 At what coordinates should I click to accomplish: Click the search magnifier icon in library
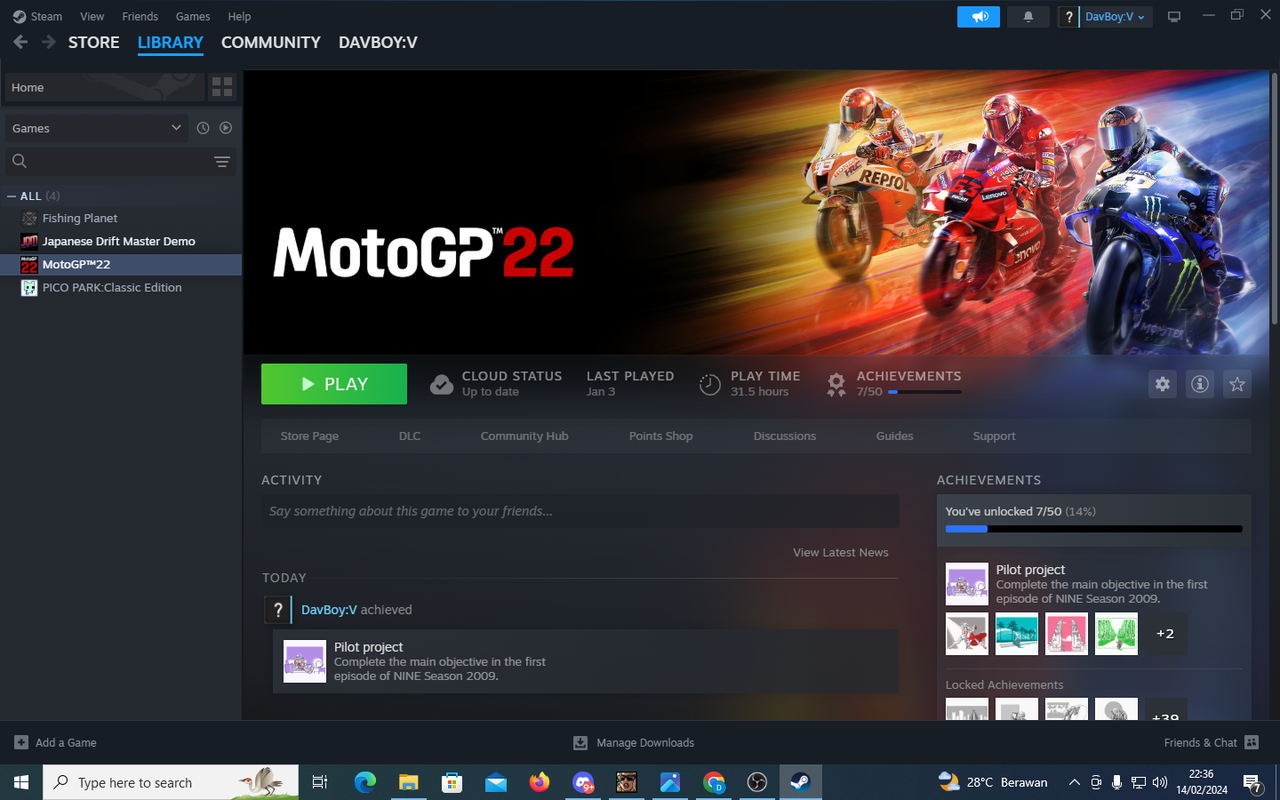coord(19,161)
